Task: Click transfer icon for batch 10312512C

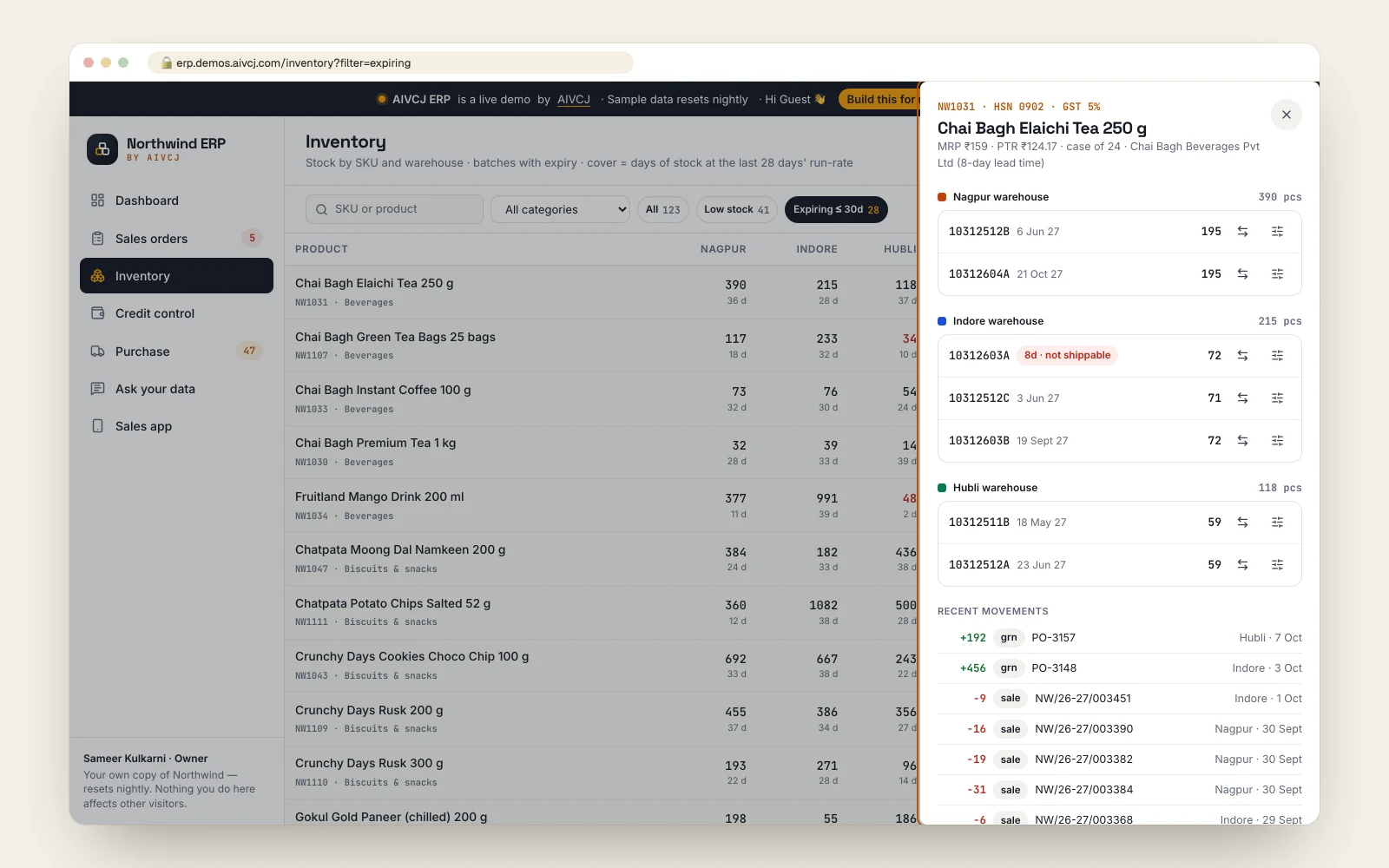Action: point(1242,398)
